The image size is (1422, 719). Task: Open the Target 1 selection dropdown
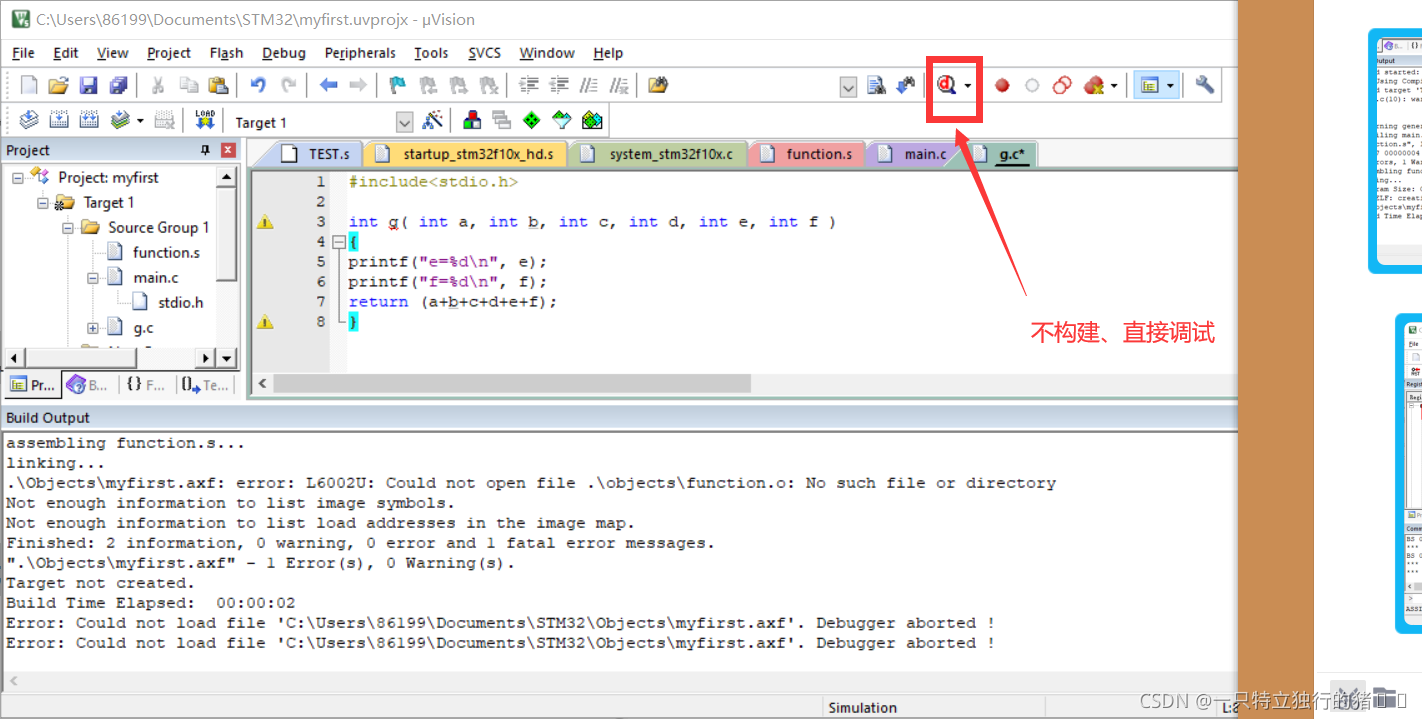pos(404,122)
